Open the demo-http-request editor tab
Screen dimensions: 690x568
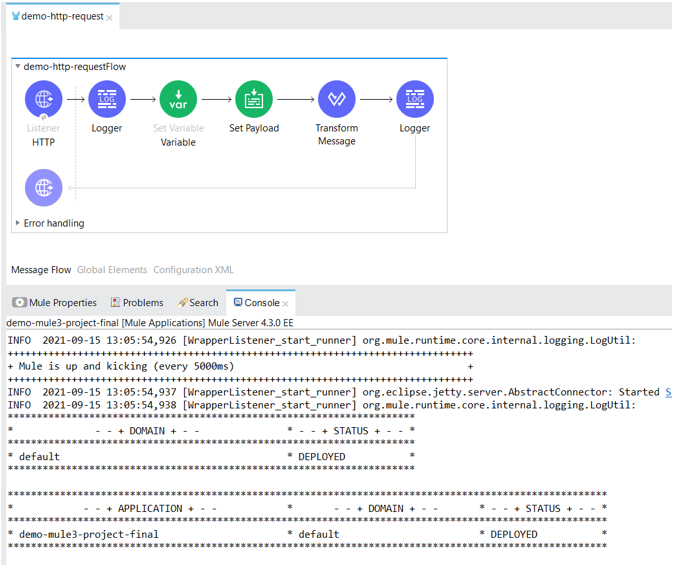[x=62, y=16]
